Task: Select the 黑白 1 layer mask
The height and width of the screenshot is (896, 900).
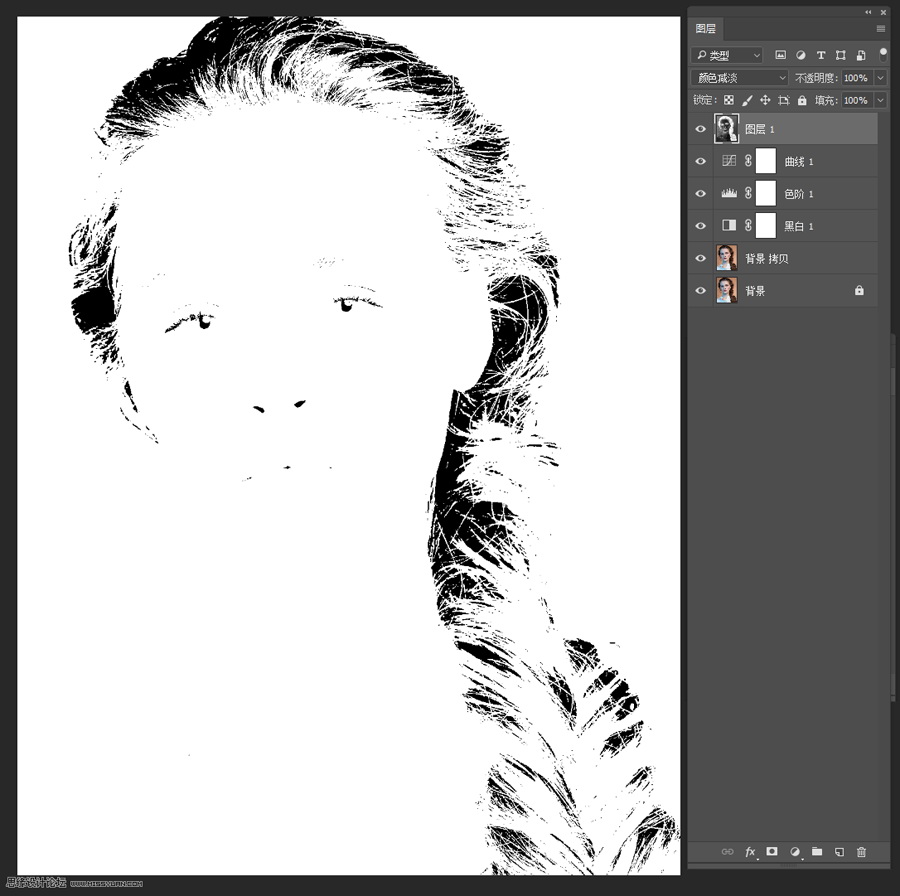Action: coord(766,226)
